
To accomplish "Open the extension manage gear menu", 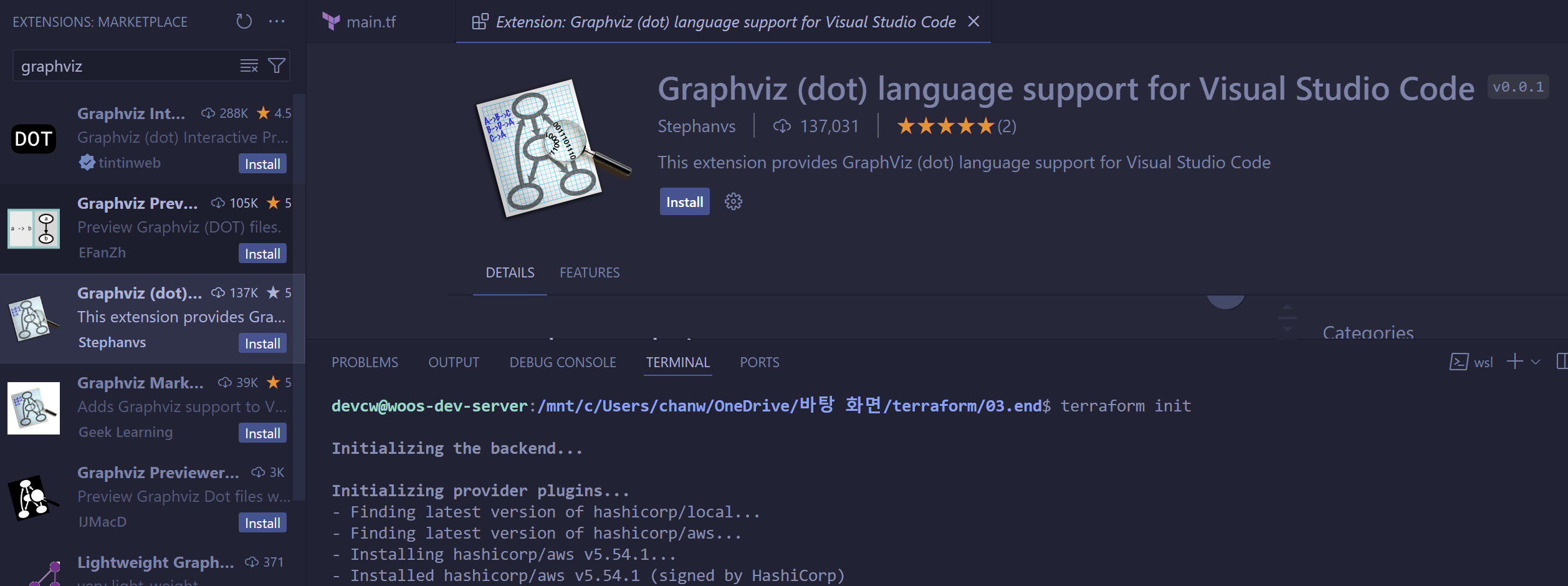I will pos(733,201).
